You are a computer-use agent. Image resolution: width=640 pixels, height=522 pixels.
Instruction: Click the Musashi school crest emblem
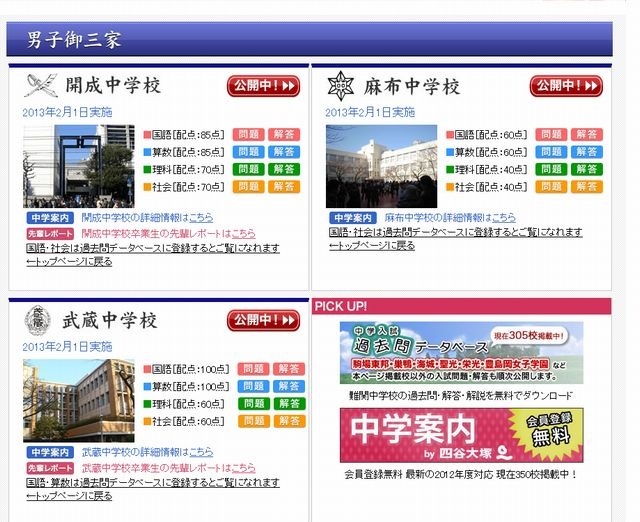coord(38,321)
